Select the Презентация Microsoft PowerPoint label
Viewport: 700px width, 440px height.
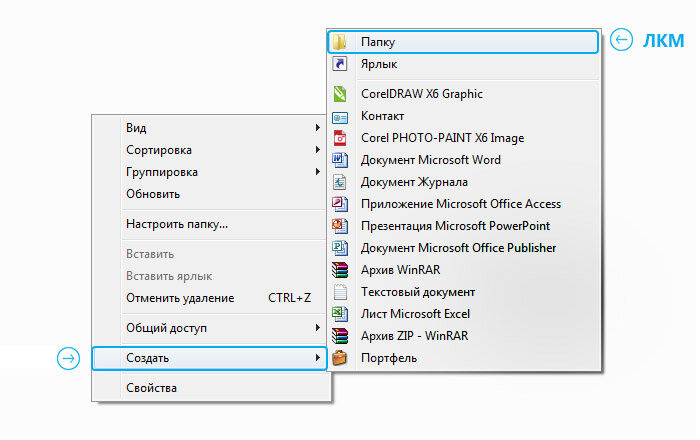click(x=455, y=226)
